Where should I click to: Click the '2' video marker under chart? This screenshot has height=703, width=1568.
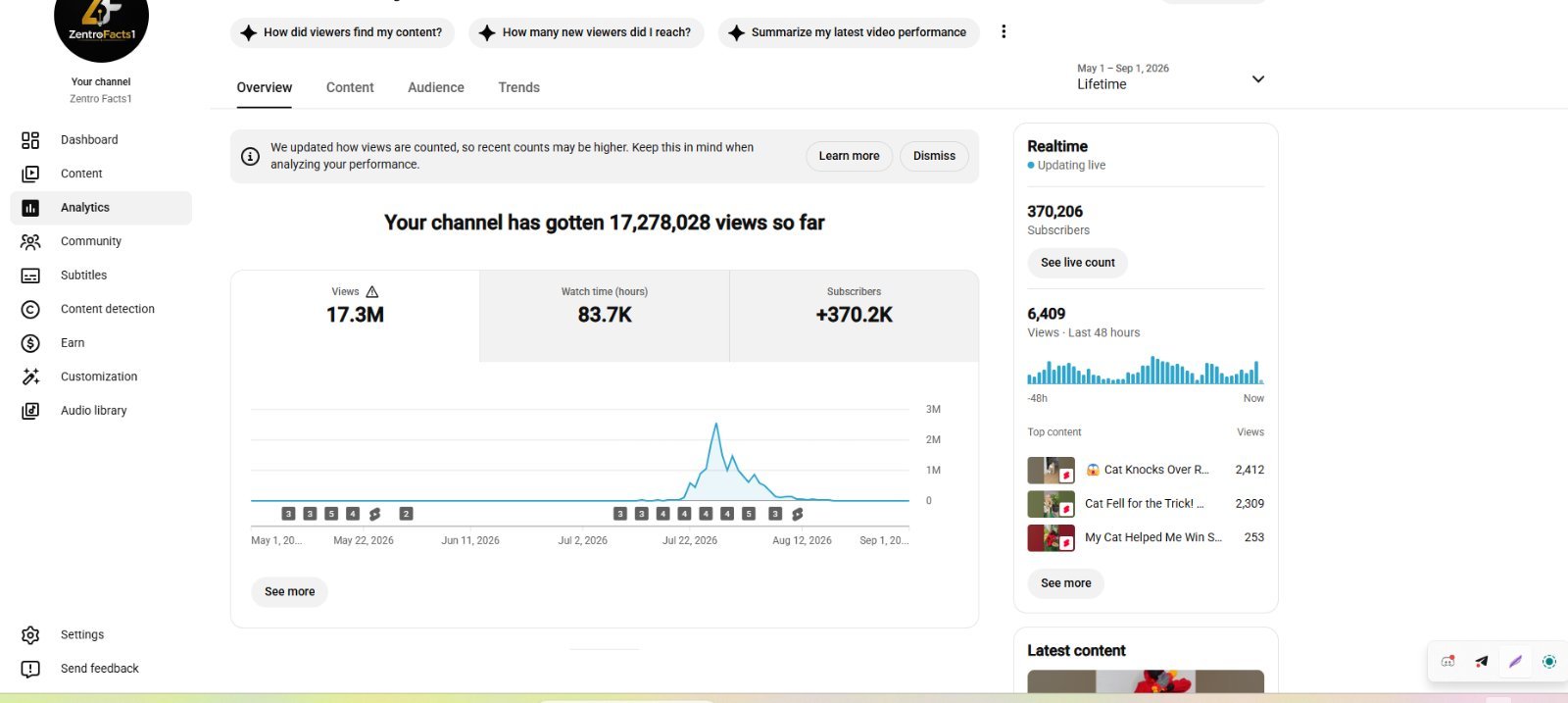click(x=406, y=514)
